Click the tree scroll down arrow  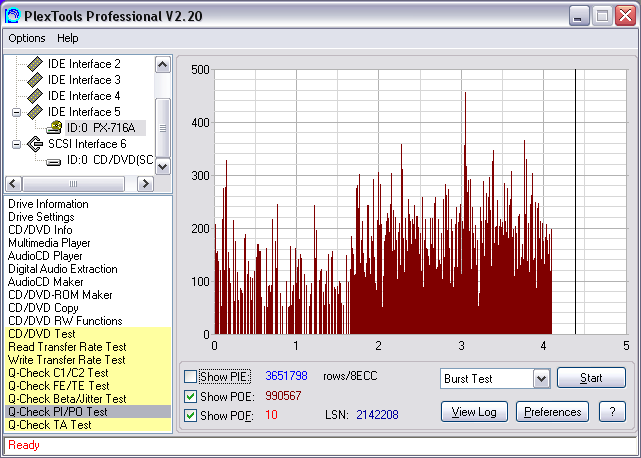pos(163,166)
